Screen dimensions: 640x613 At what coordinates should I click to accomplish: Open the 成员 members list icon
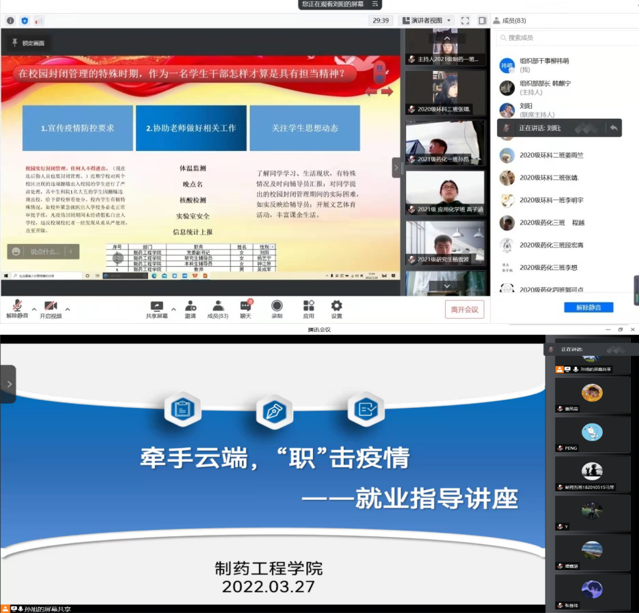pos(218,305)
